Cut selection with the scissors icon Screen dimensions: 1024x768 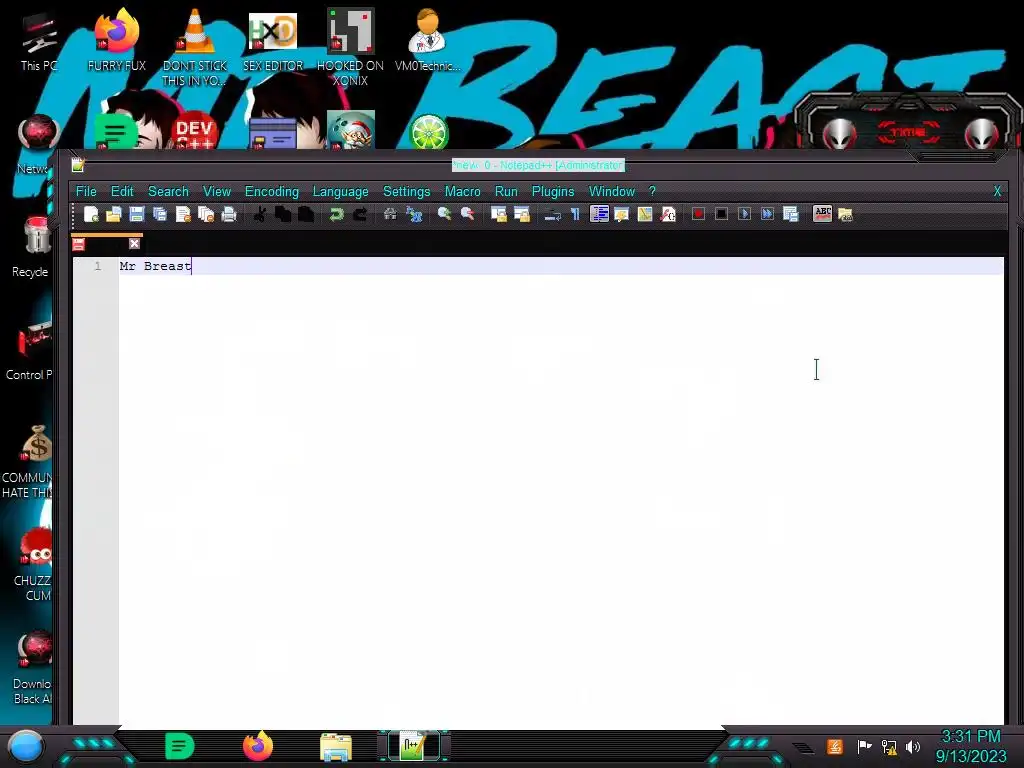pyautogui.click(x=259, y=214)
